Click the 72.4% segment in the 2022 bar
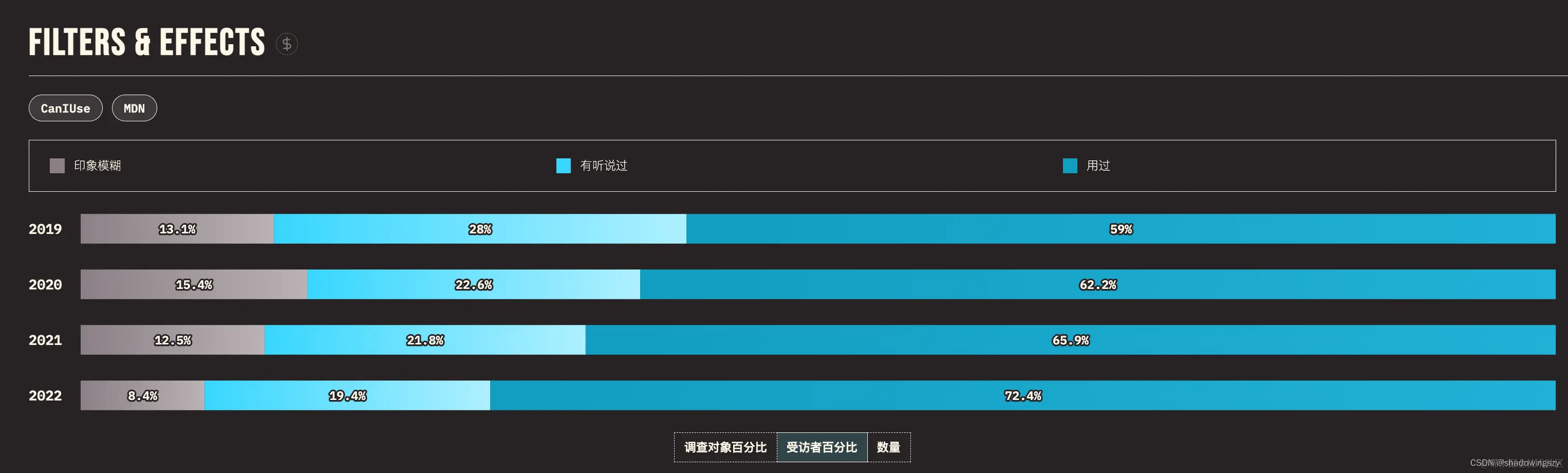Viewport: 1568px width, 473px height. click(1023, 395)
